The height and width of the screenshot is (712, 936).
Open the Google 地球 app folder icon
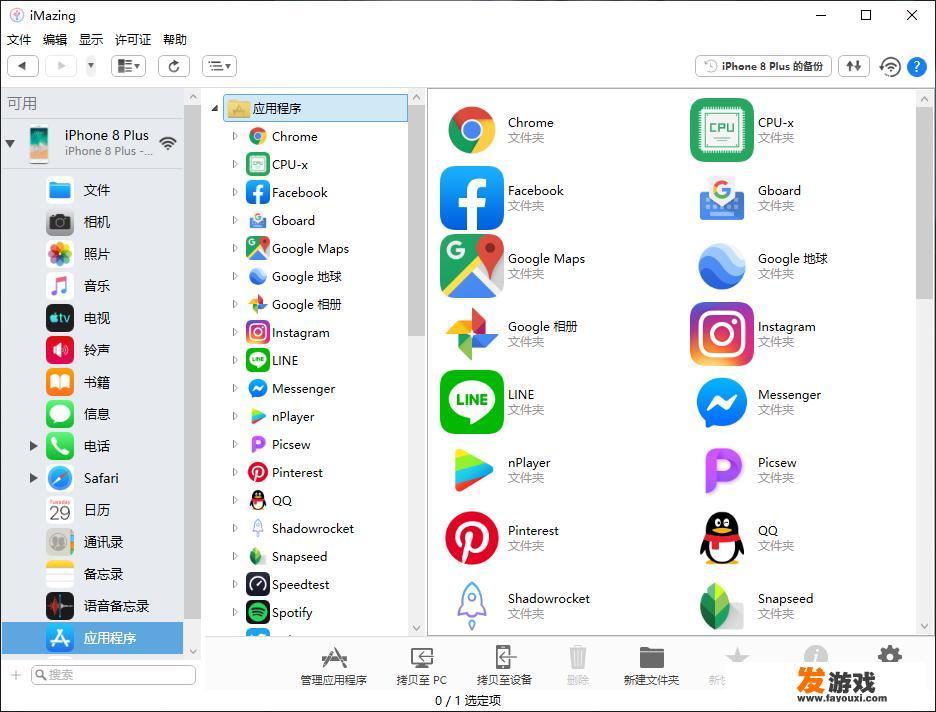722,266
